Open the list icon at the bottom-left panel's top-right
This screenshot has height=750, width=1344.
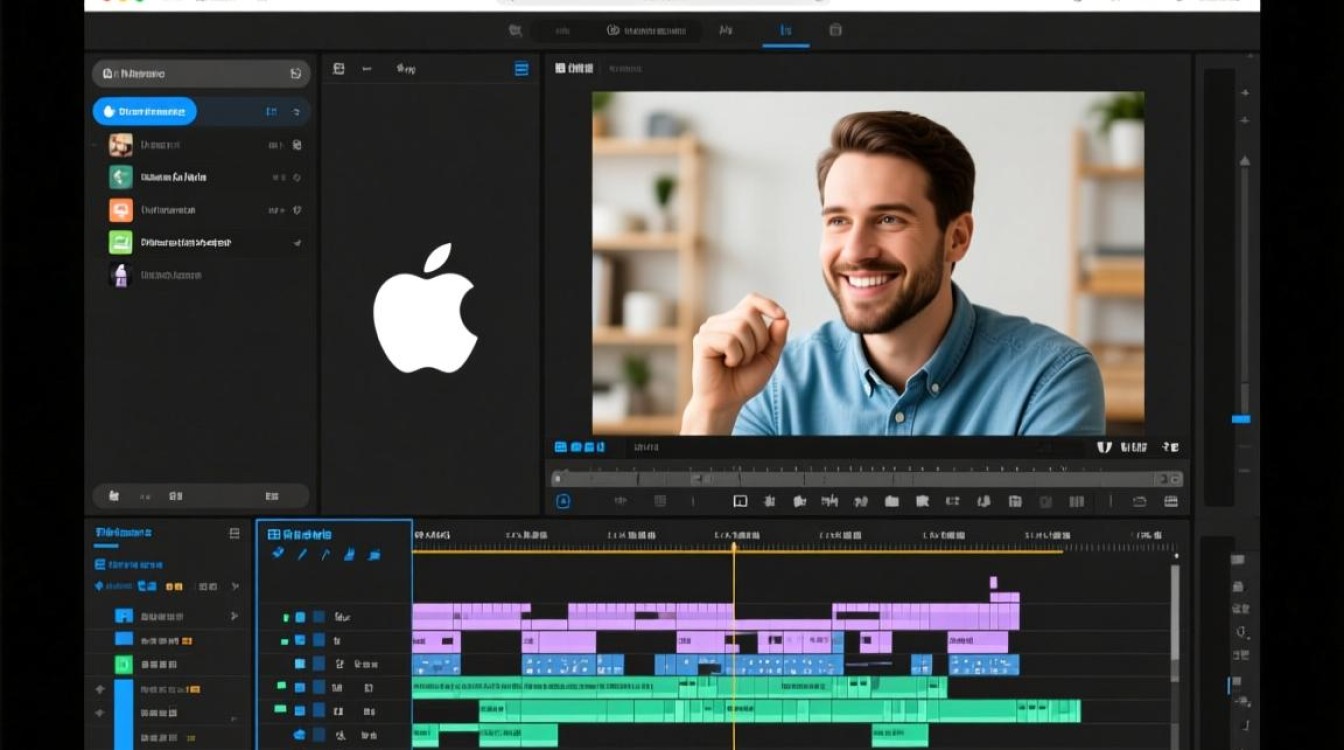235,533
